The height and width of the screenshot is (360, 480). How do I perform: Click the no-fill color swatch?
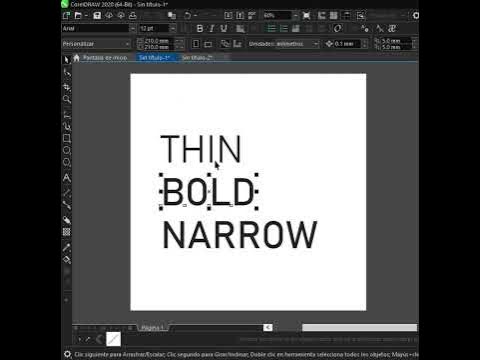click(113, 339)
